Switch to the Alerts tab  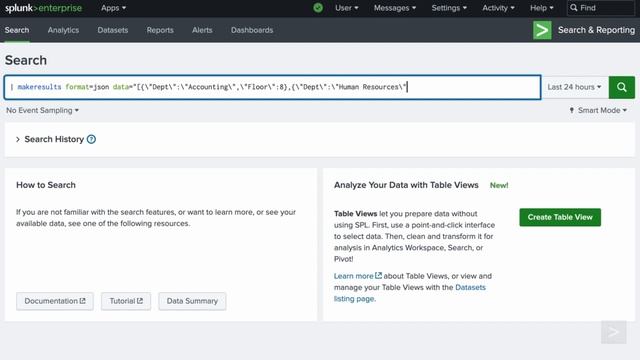point(202,30)
